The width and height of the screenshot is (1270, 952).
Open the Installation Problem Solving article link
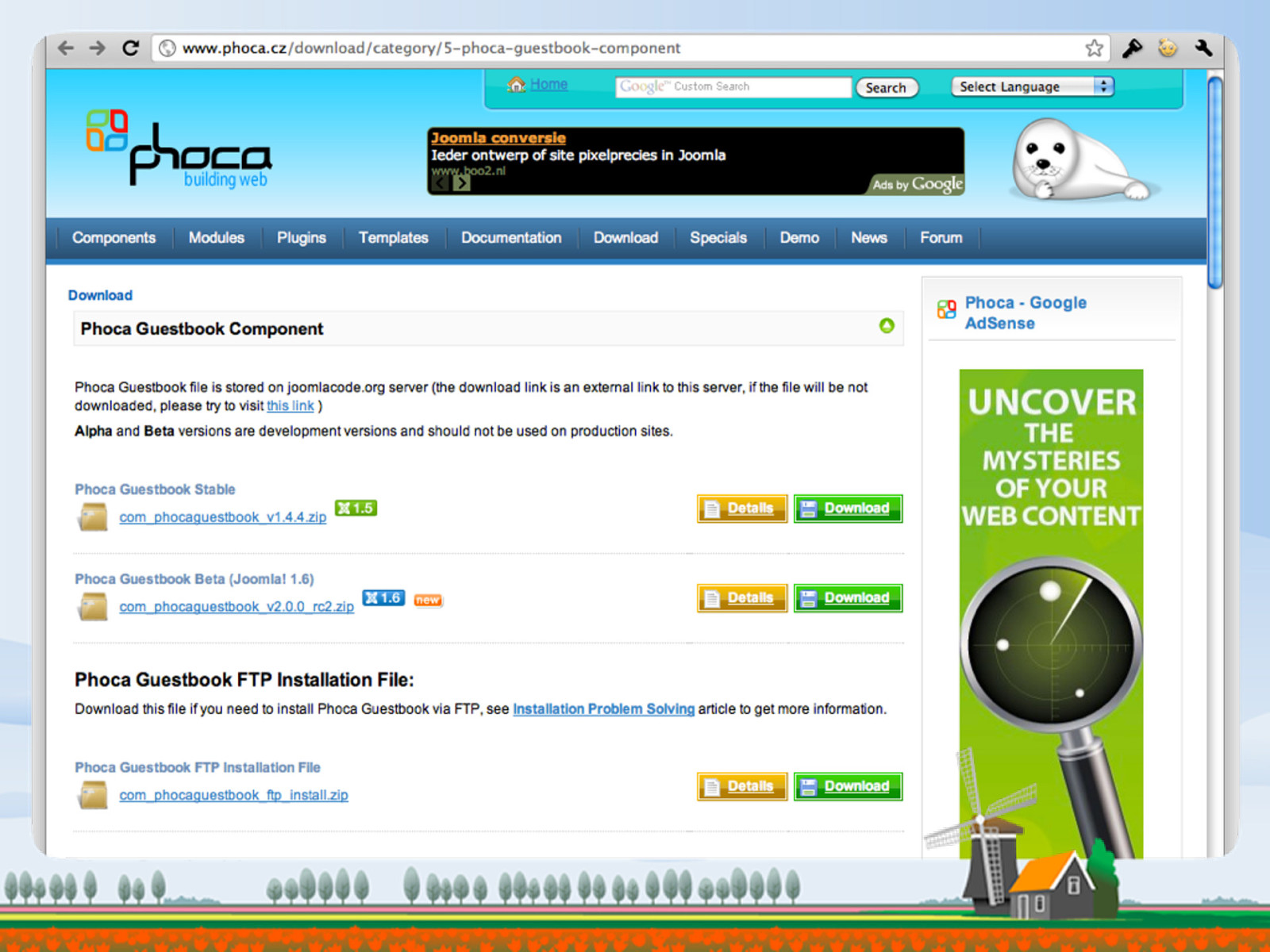pos(603,708)
